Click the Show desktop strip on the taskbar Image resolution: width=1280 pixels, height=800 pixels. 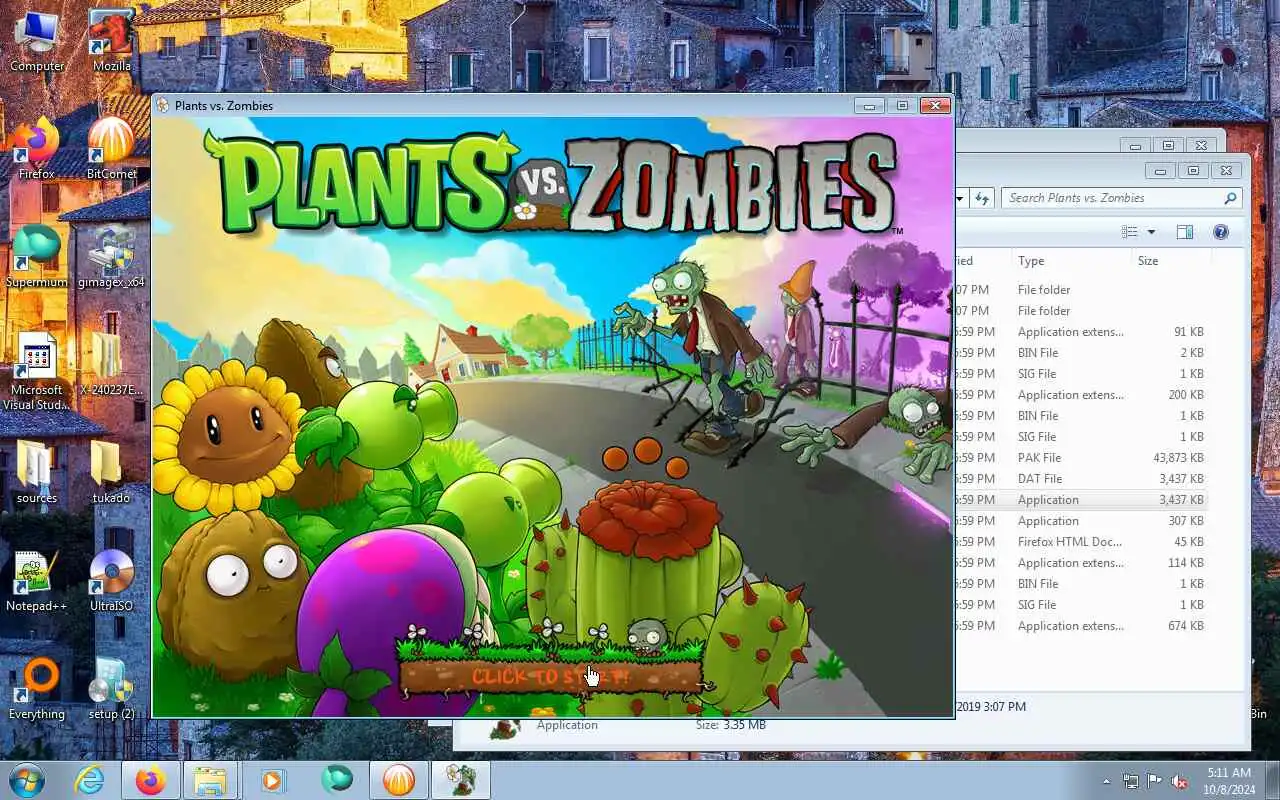click(1272, 781)
